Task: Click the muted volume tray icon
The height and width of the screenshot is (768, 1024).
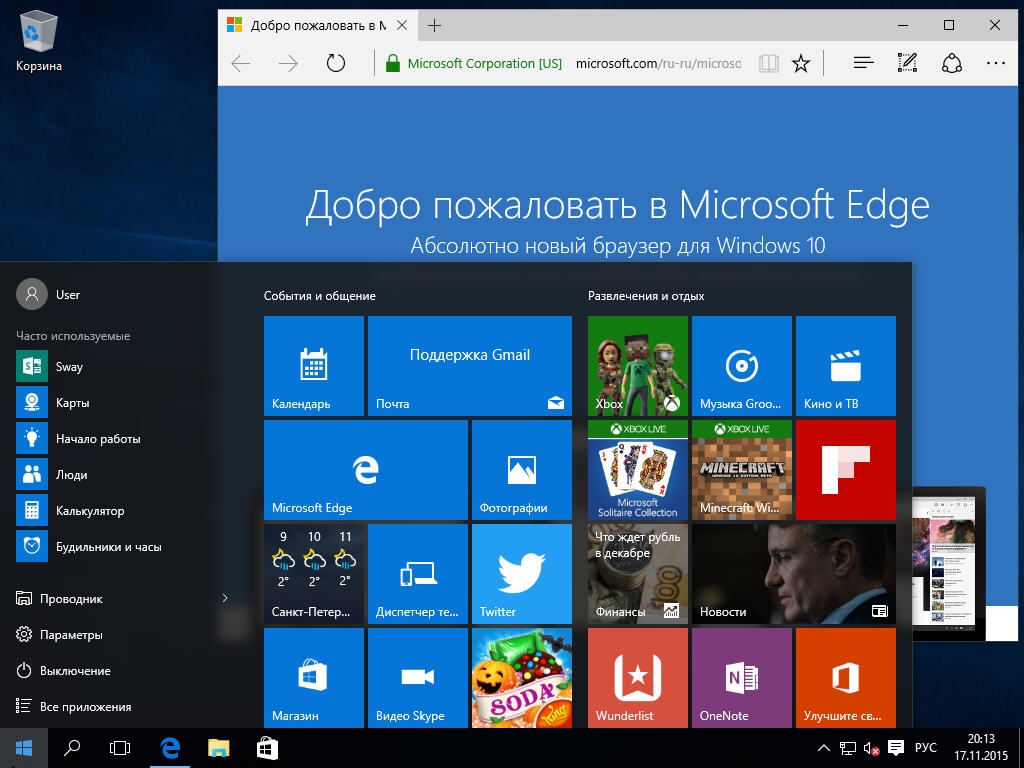Action: [x=871, y=748]
